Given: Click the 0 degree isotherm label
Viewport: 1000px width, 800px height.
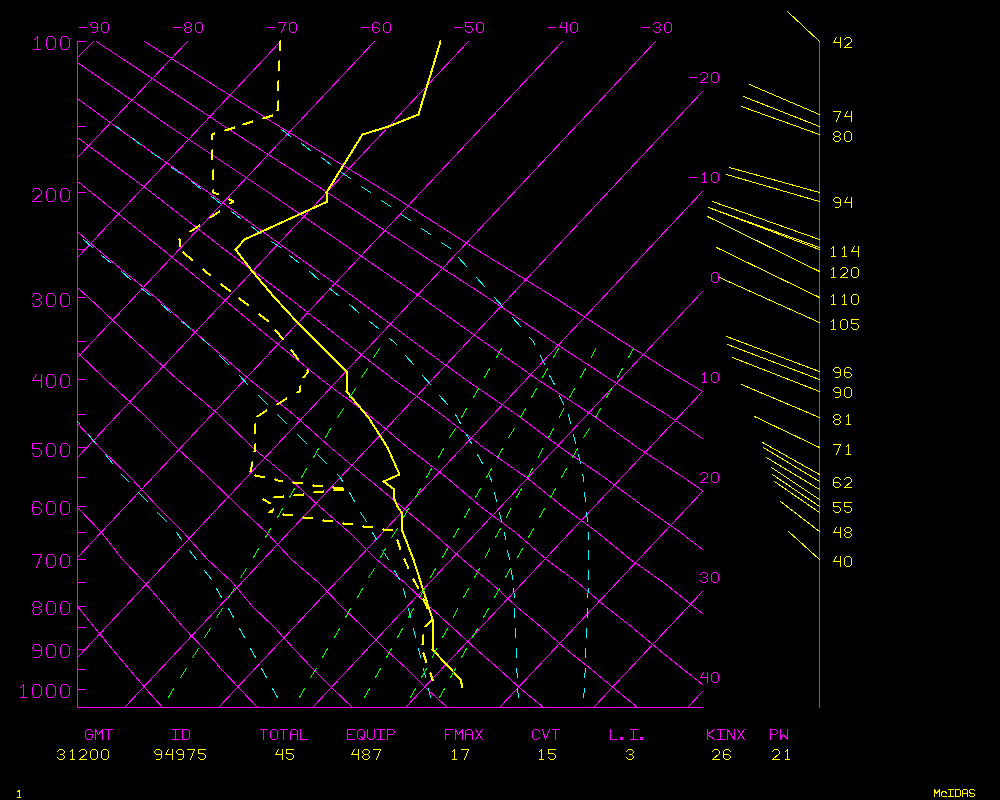Looking at the screenshot, I should coord(714,277).
